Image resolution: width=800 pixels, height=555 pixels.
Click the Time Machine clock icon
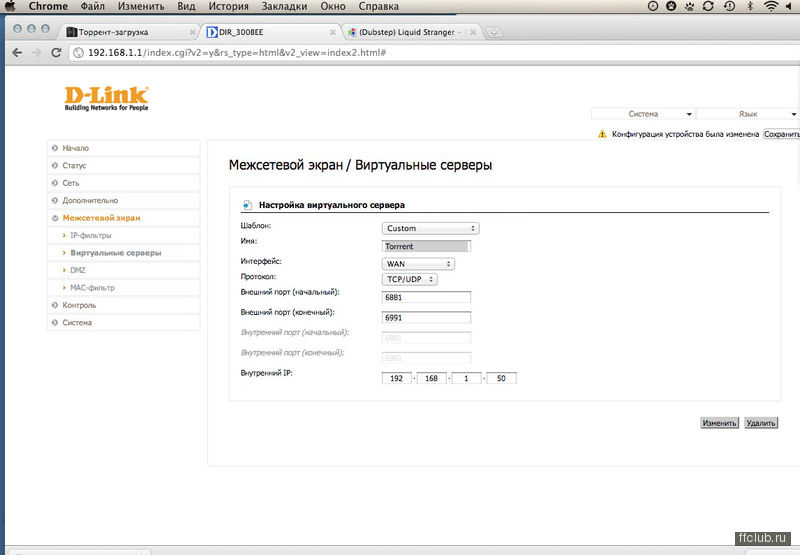coord(730,6)
